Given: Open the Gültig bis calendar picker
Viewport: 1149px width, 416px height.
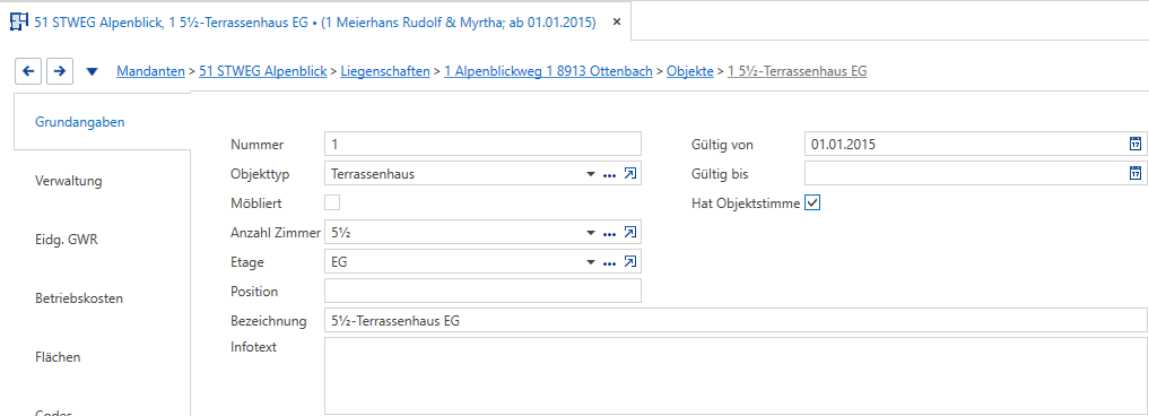Looking at the screenshot, I should (x=1134, y=174).
